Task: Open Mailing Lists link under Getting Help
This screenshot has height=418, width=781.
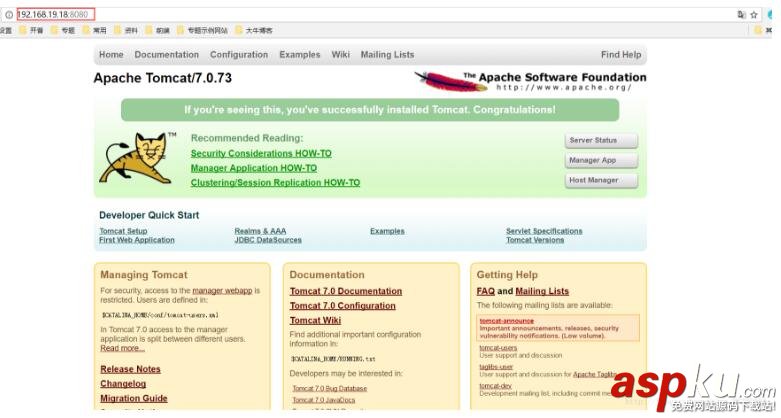Action: (x=542, y=291)
